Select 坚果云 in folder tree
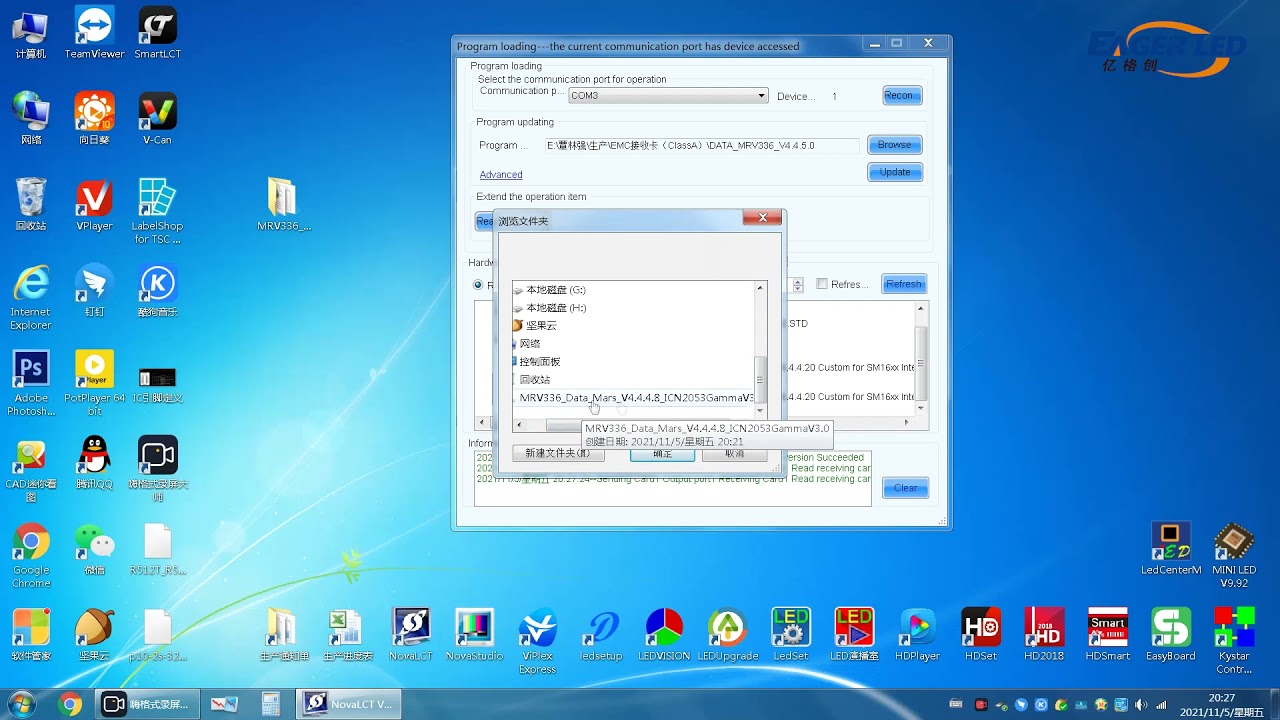Image resolution: width=1280 pixels, height=720 pixels. (541, 326)
